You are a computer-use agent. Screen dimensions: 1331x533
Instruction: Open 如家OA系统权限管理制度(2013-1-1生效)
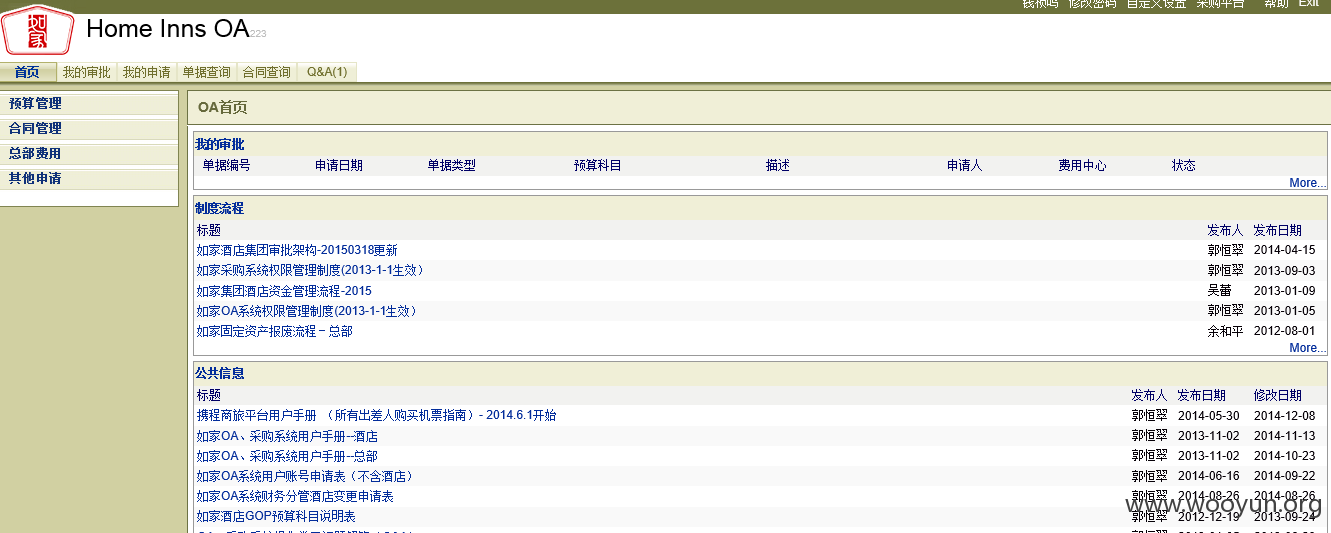(x=306, y=311)
